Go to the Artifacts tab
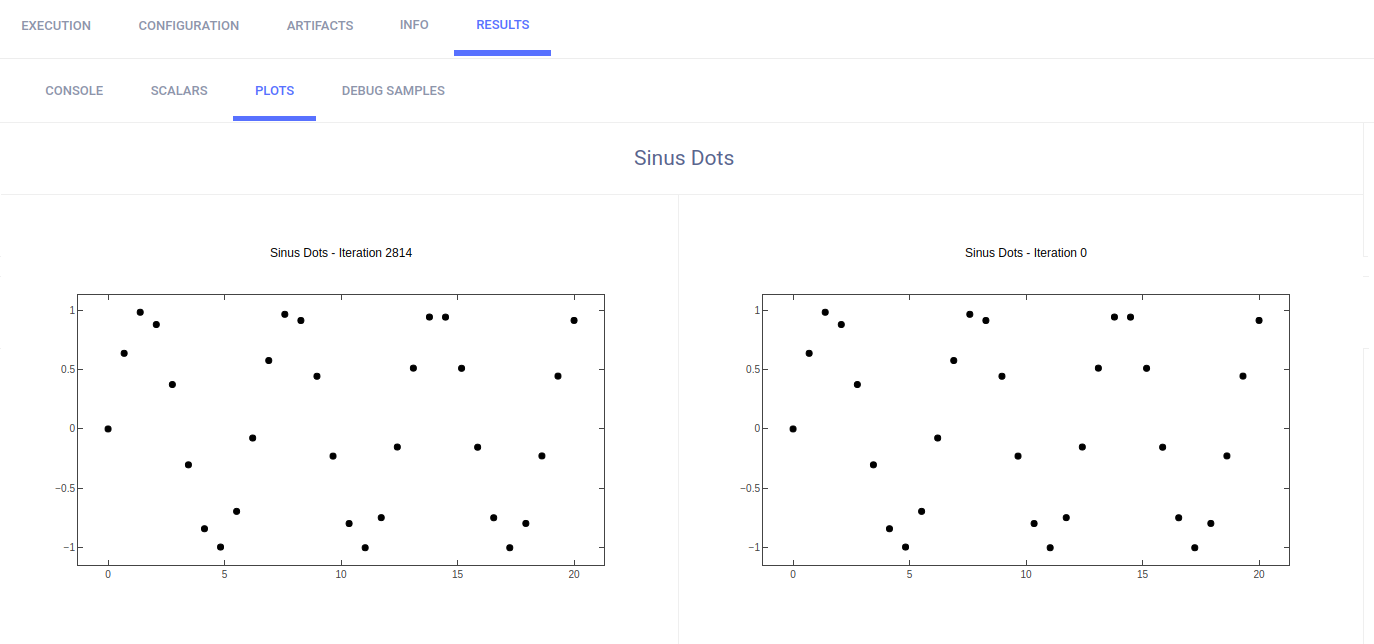This screenshot has height=644, width=1374. [x=320, y=26]
